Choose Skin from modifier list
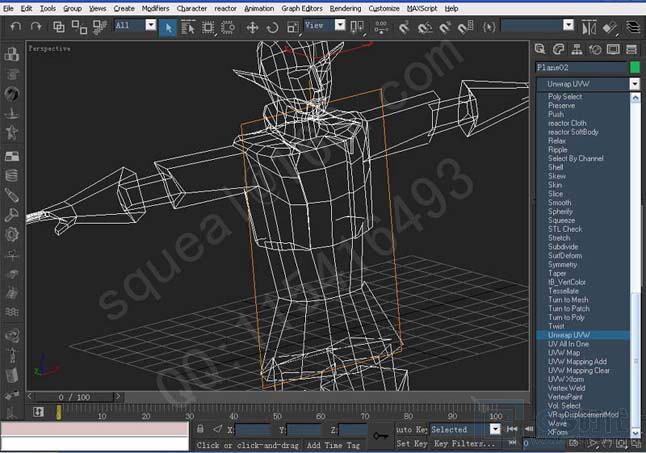This screenshot has width=646, height=453. (x=555, y=185)
